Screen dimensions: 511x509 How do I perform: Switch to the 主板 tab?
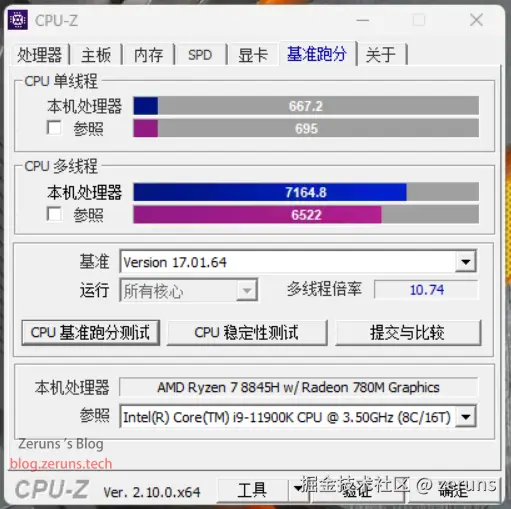coord(96,54)
